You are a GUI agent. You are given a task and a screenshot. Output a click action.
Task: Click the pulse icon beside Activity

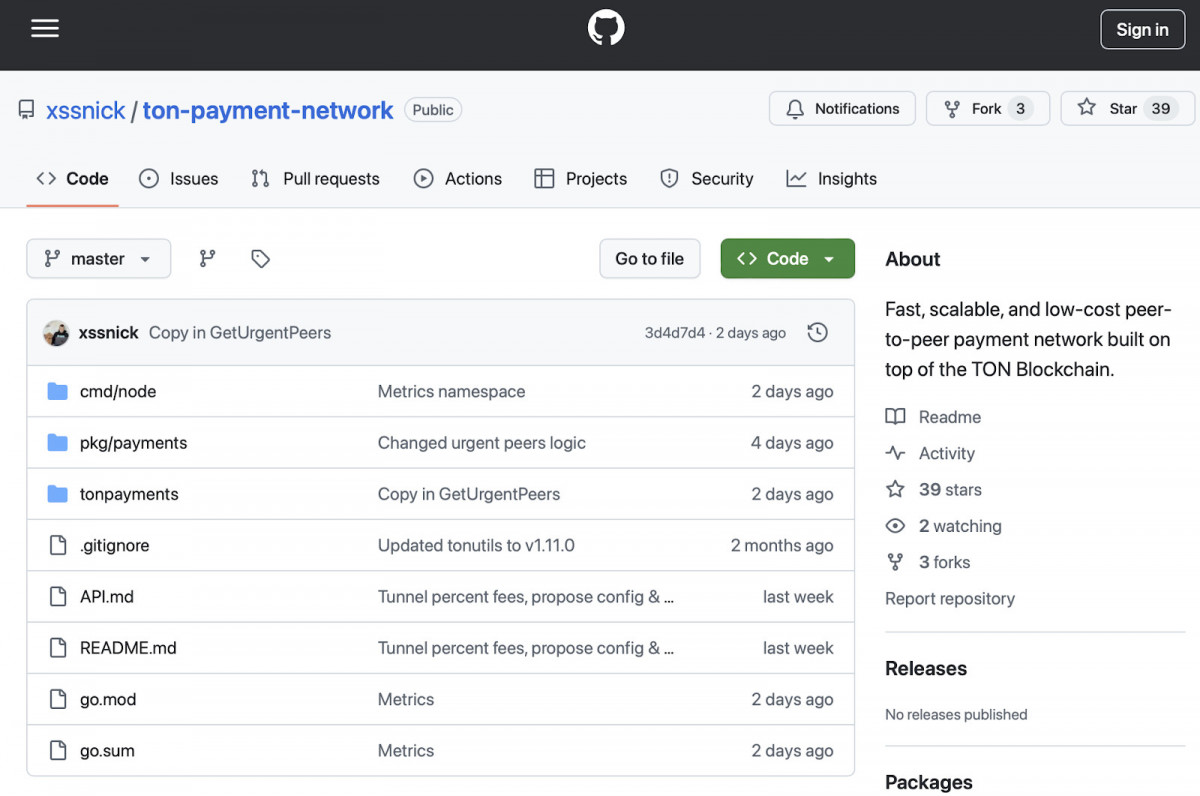point(896,453)
